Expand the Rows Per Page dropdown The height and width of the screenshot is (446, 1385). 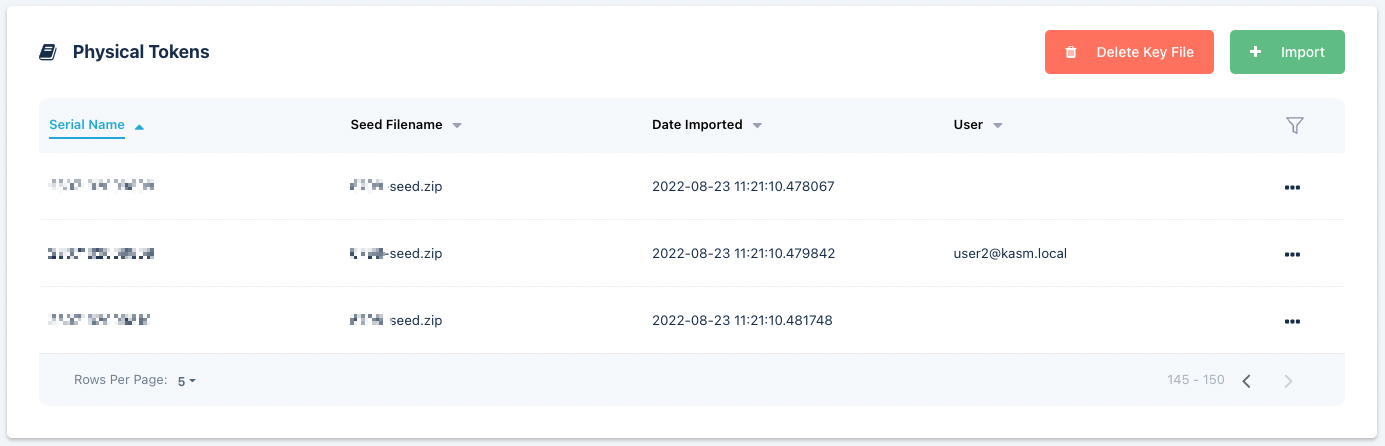pyautogui.click(x=187, y=381)
